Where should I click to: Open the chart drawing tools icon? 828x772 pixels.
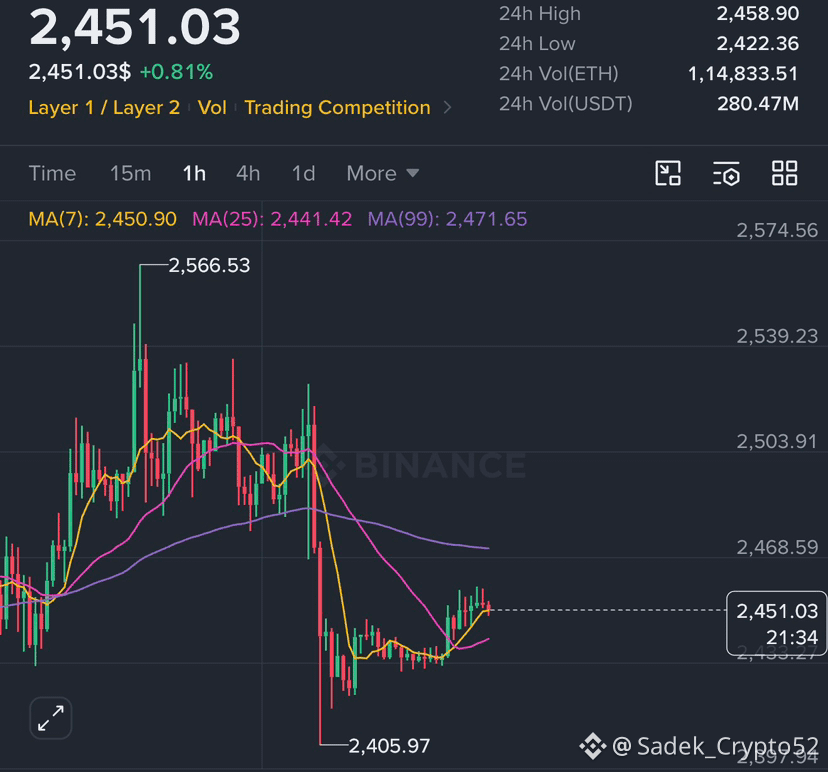pyautogui.click(x=668, y=173)
